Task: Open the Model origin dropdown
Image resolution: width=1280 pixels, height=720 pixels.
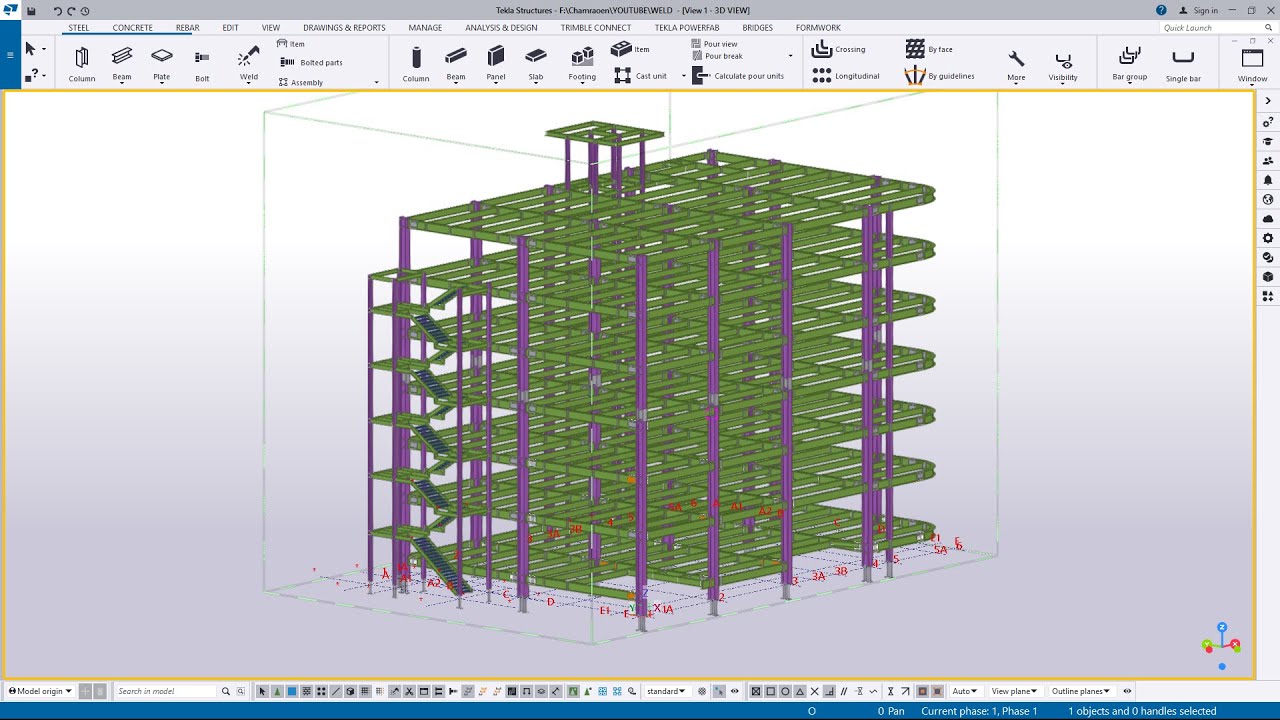Action: 40,691
